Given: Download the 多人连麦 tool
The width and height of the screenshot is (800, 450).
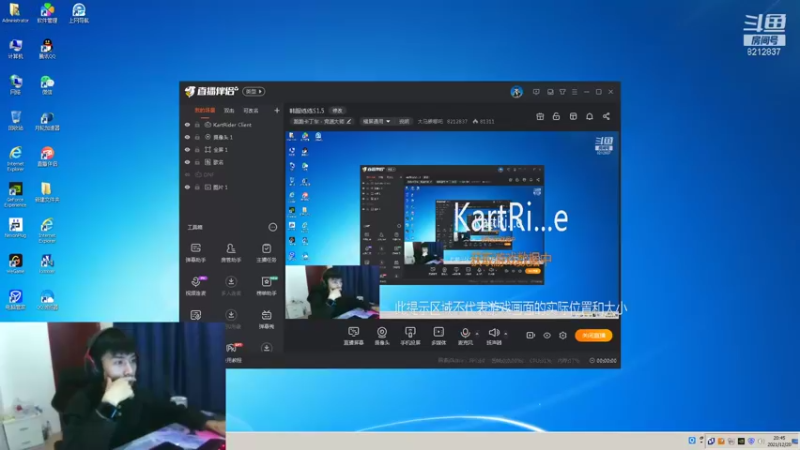Looking at the screenshot, I should click(x=231, y=286).
